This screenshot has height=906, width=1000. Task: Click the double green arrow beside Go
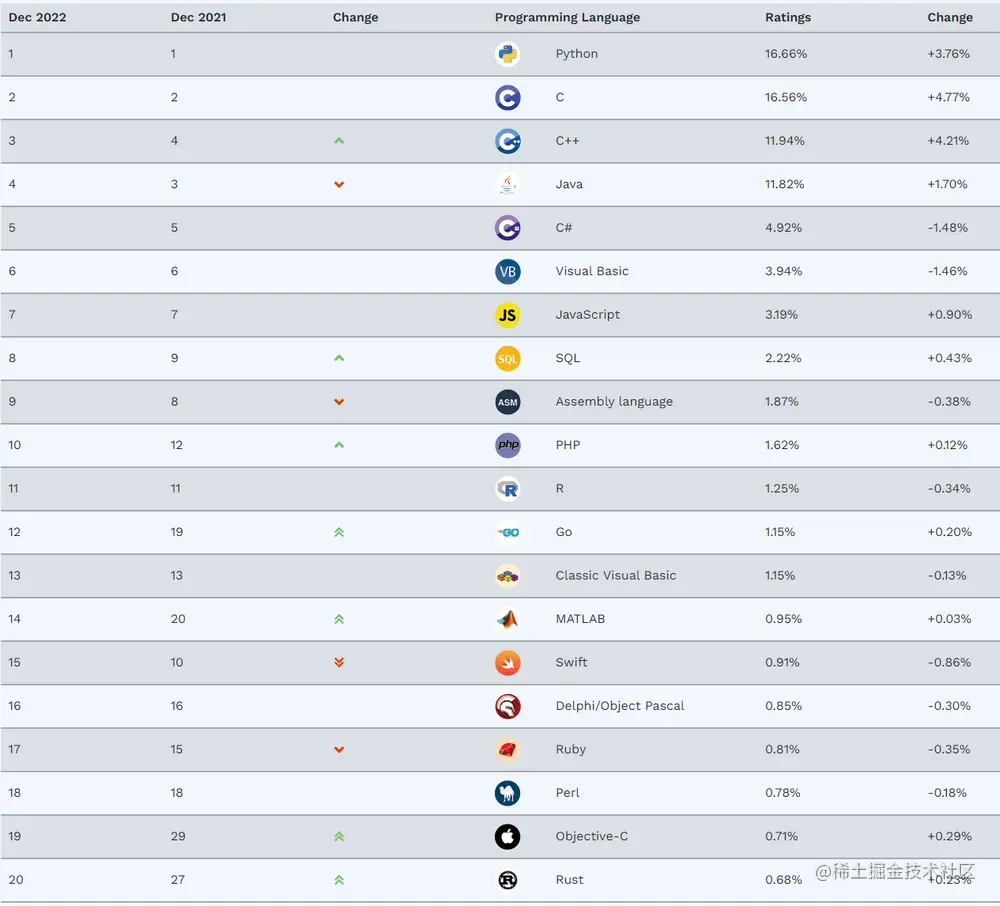[339, 532]
